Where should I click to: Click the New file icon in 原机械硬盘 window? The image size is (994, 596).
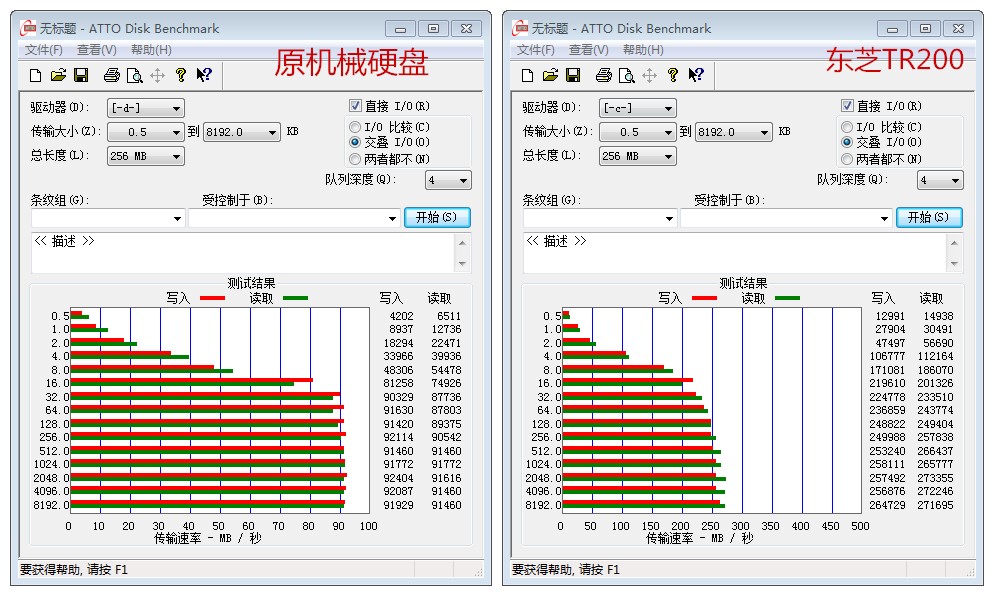pos(35,74)
